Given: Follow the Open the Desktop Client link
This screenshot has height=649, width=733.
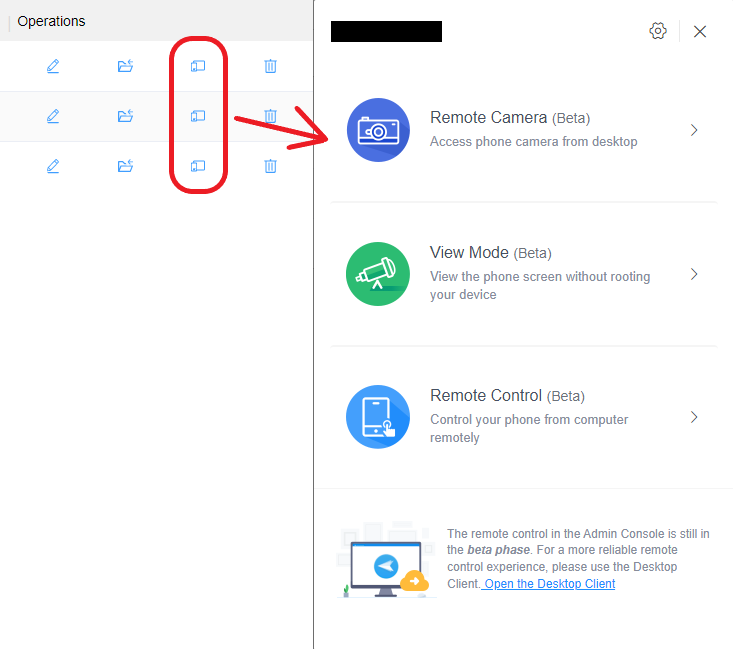Looking at the screenshot, I should (549, 584).
